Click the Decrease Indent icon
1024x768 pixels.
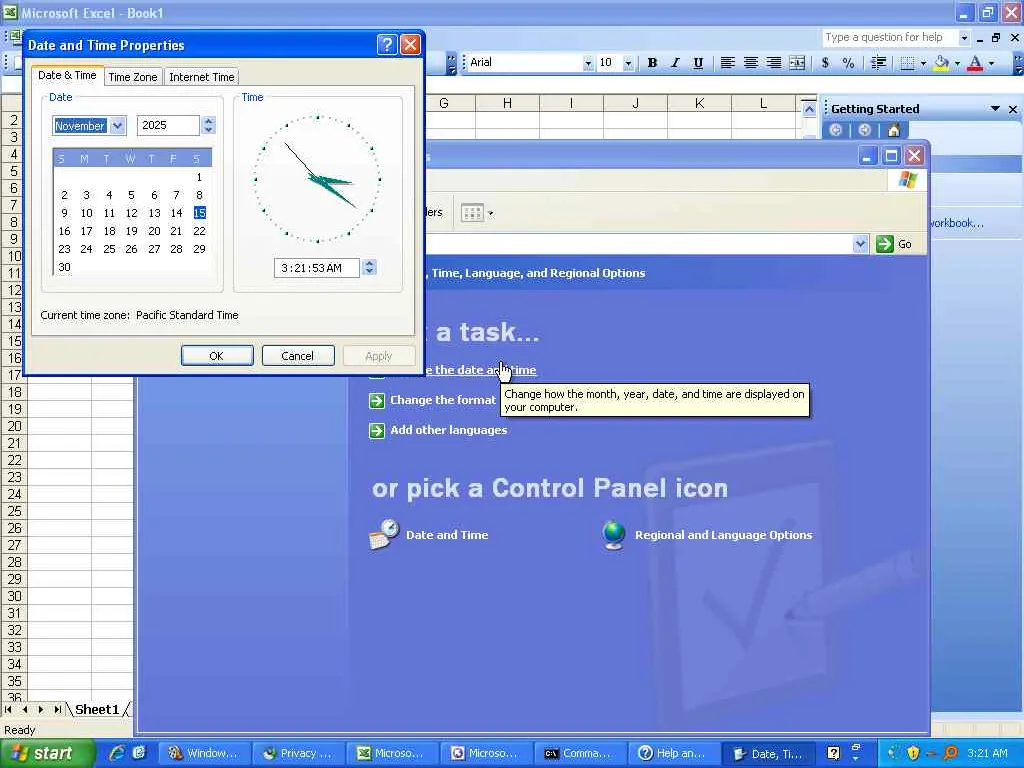(x=878, y=63)
